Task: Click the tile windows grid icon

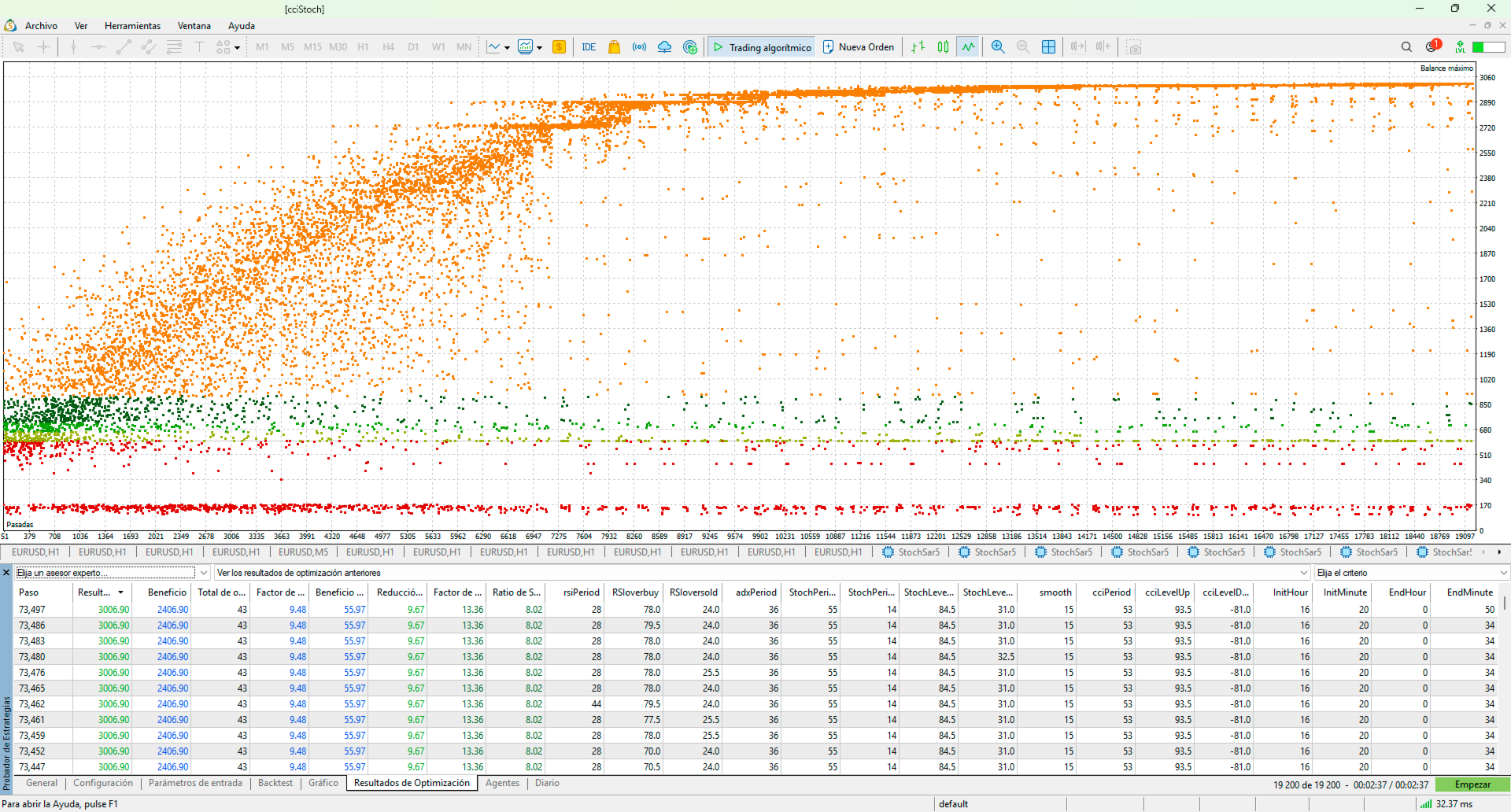Action: pos(1048,47)
